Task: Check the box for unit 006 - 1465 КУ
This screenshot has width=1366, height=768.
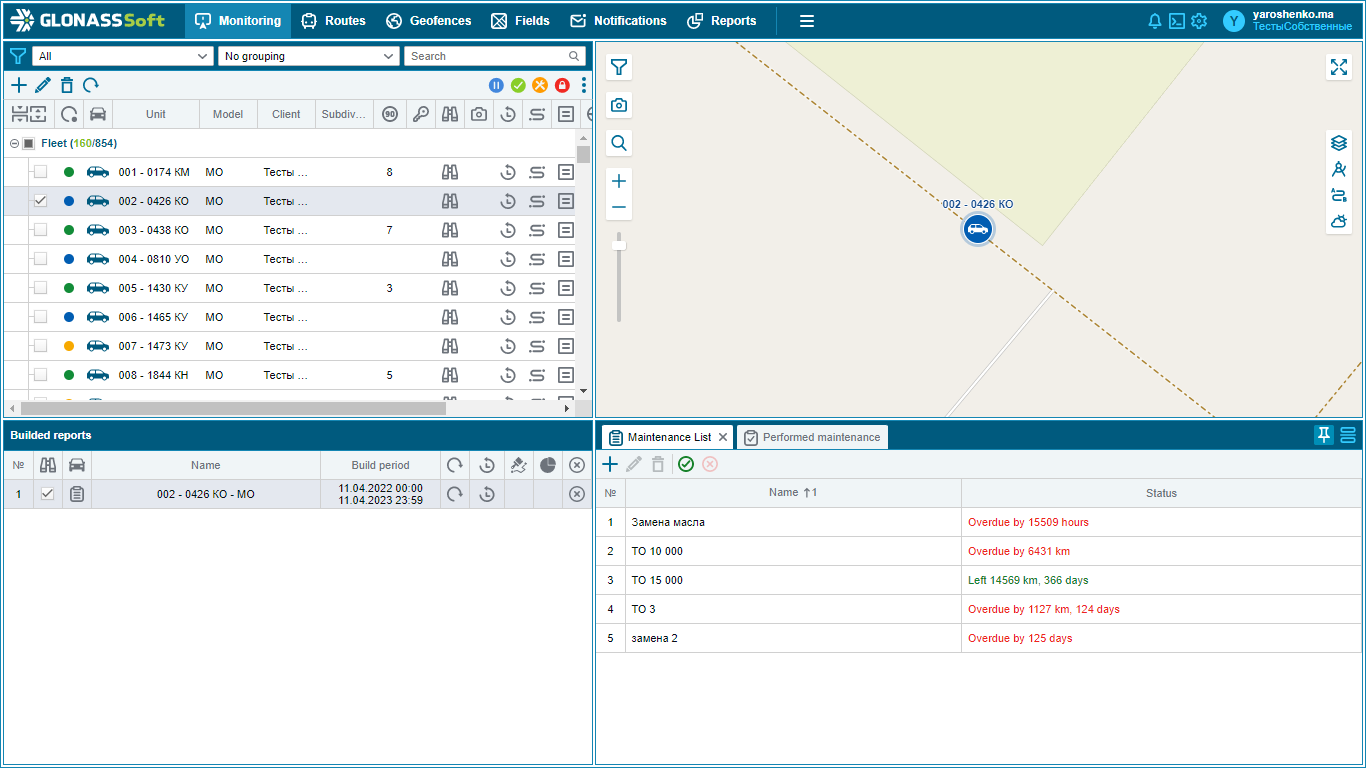Action: tap(40, 317)
